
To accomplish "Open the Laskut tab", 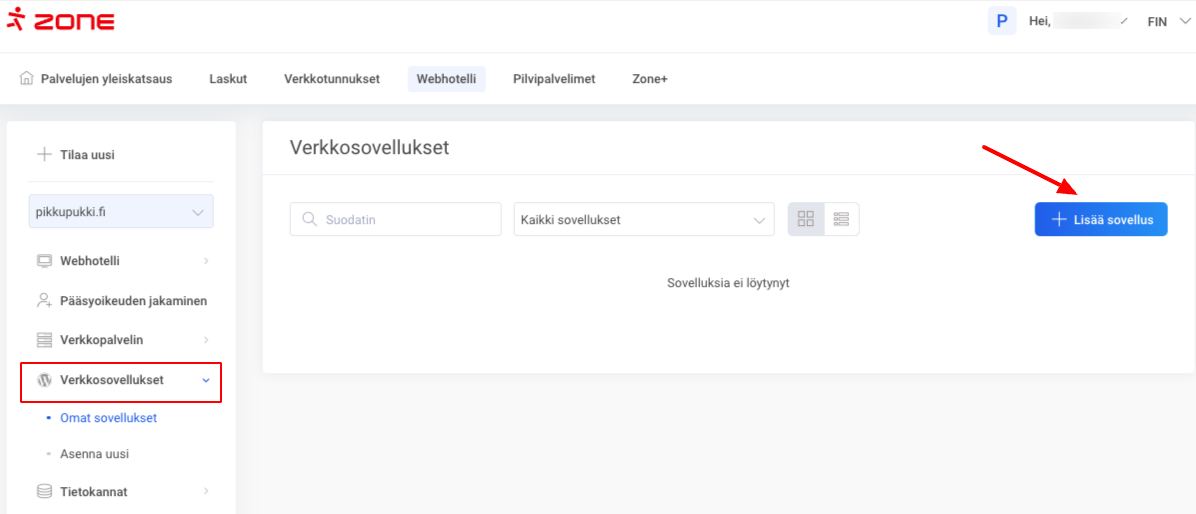I will tap(228, 79).
